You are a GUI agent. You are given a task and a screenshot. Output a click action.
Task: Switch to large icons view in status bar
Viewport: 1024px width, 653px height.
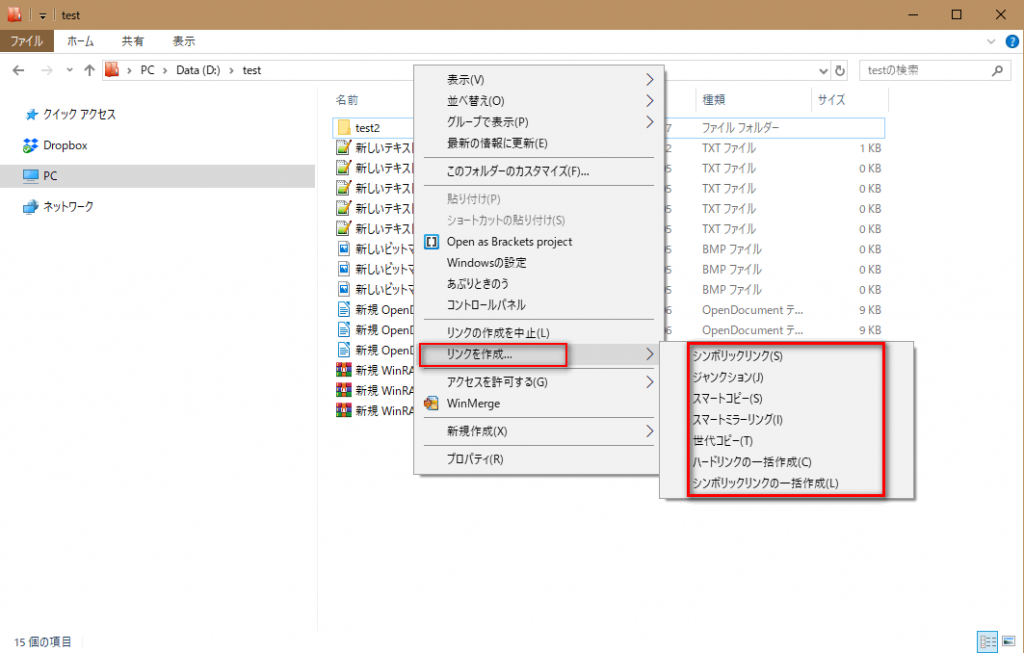1007,641
